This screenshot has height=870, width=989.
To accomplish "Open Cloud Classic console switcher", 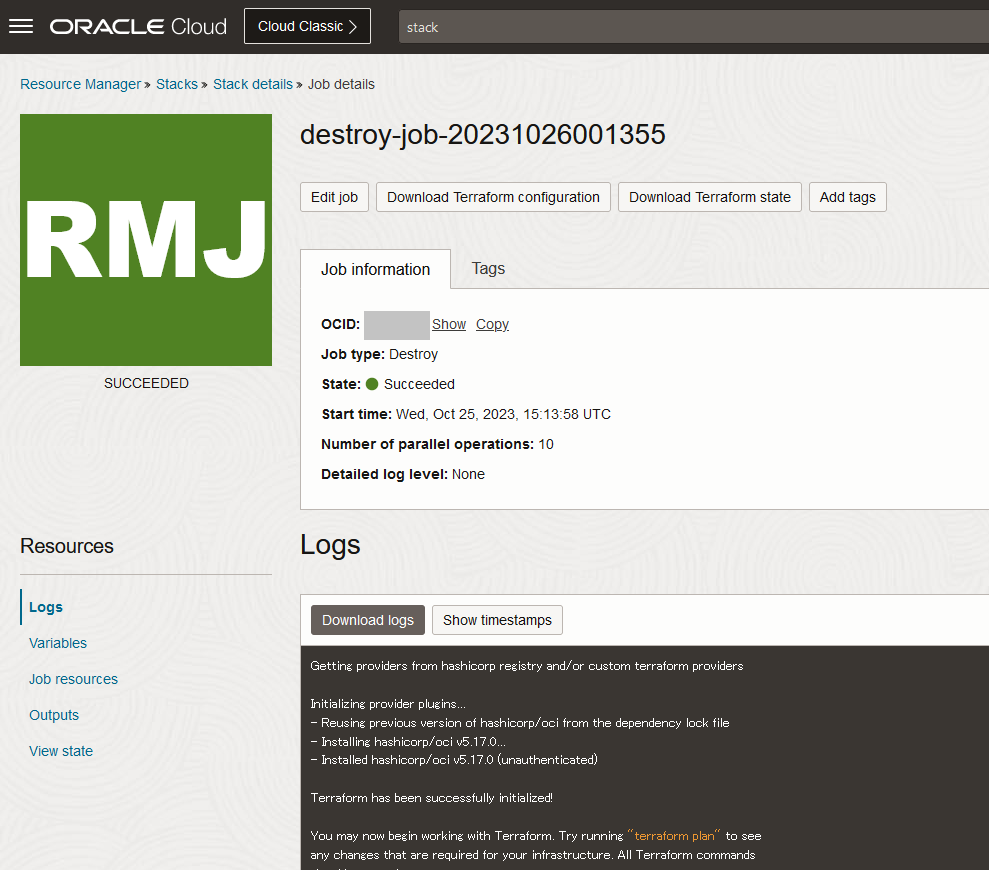I will click(x=307, y=26).
